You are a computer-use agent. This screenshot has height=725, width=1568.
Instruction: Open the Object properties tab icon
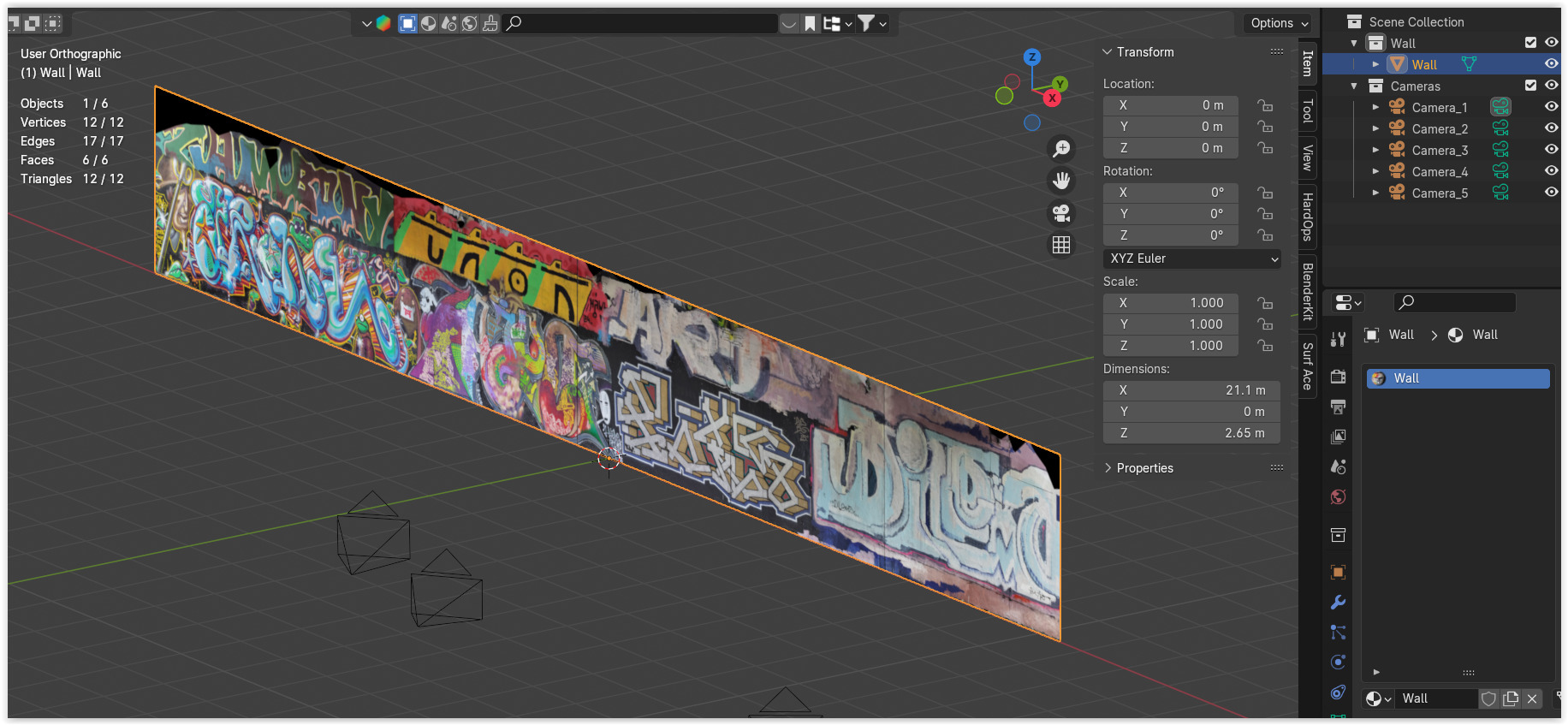click(1339, 572)
